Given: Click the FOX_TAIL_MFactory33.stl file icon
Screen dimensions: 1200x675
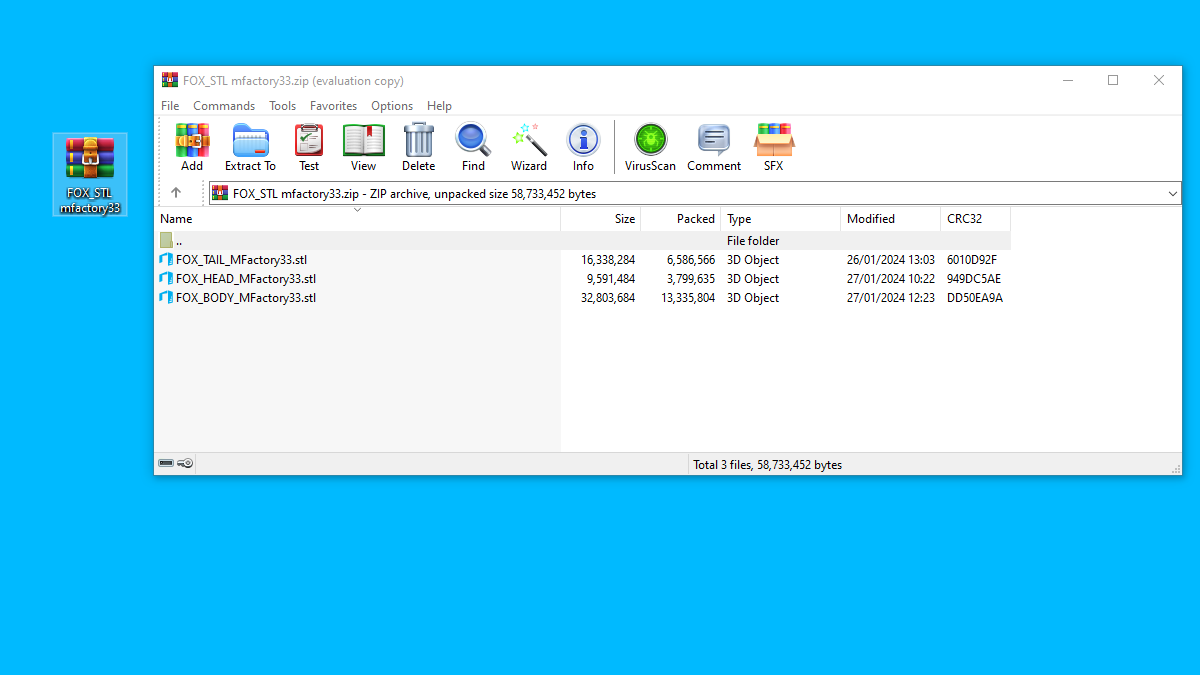Looking at the screenshot, I should (x=166, y=260).
